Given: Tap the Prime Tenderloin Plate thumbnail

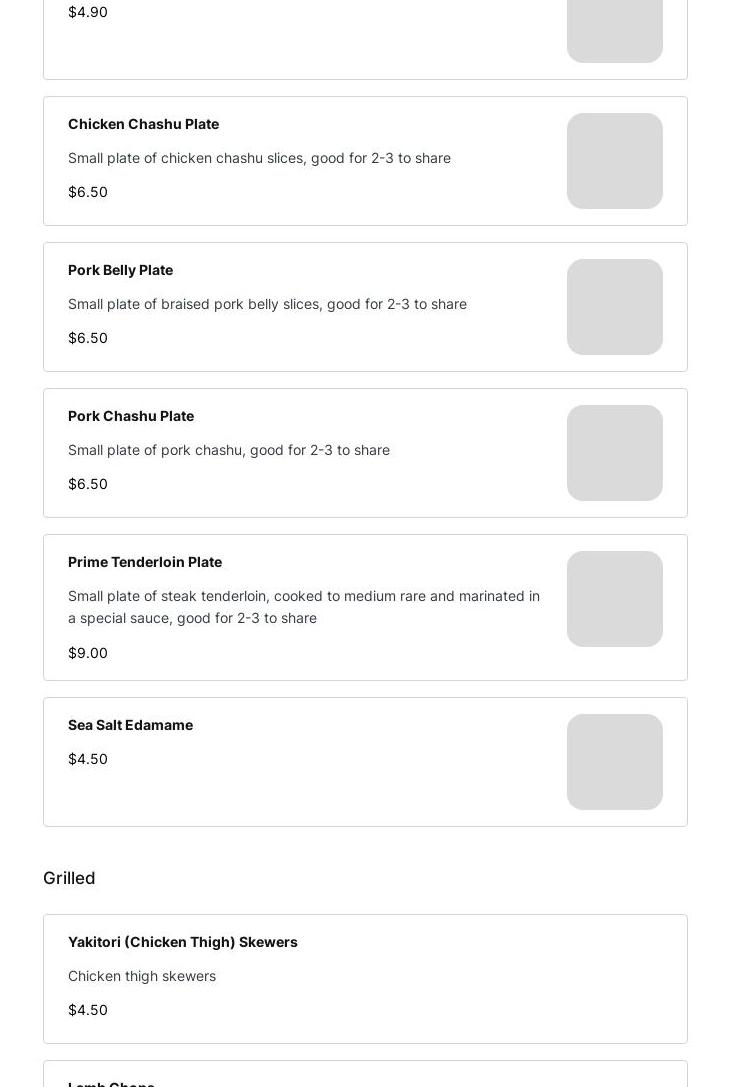Looking at the screenshot, I should [x=614, y=599].
